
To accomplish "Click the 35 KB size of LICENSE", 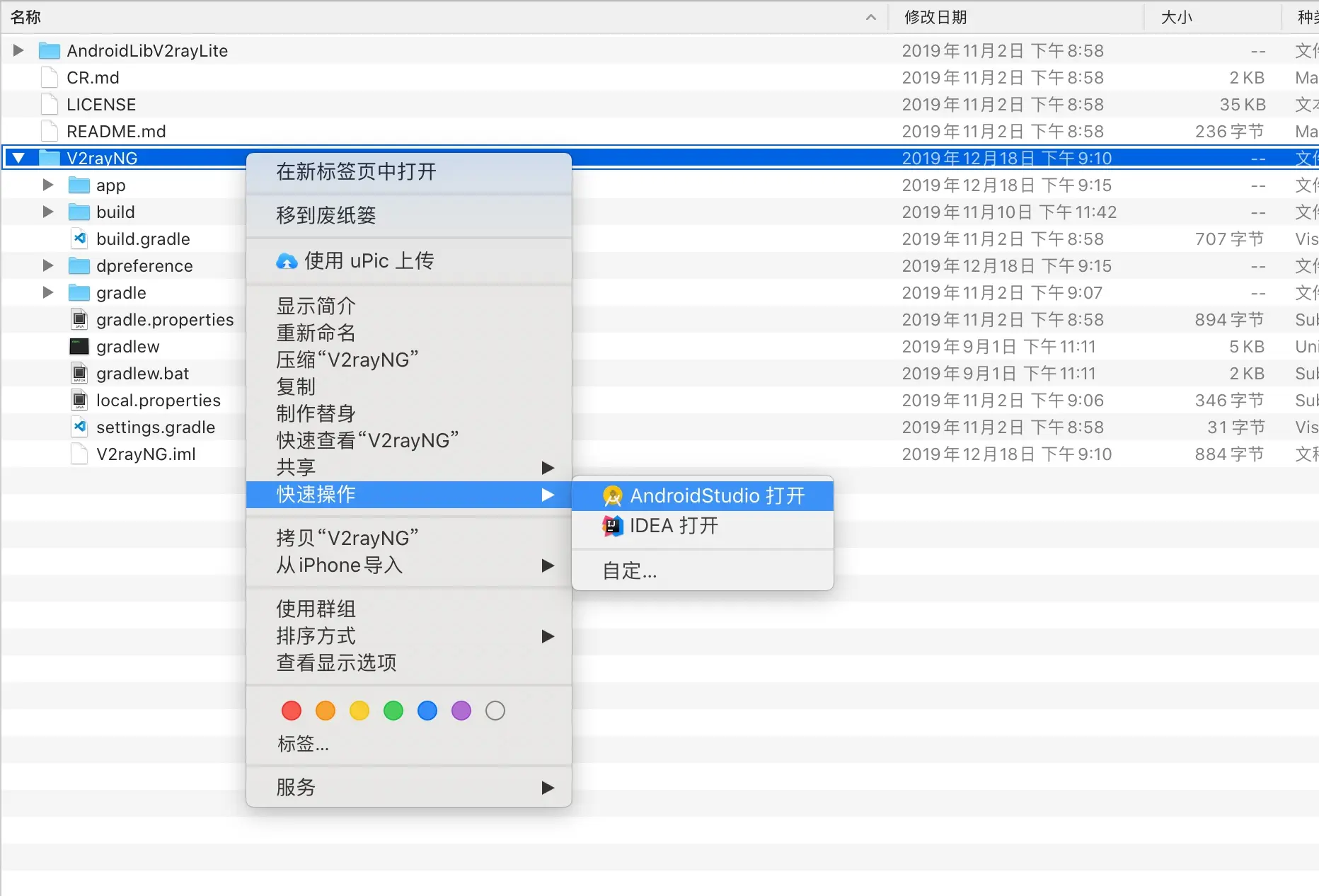I will click(x=1243, y=105).
